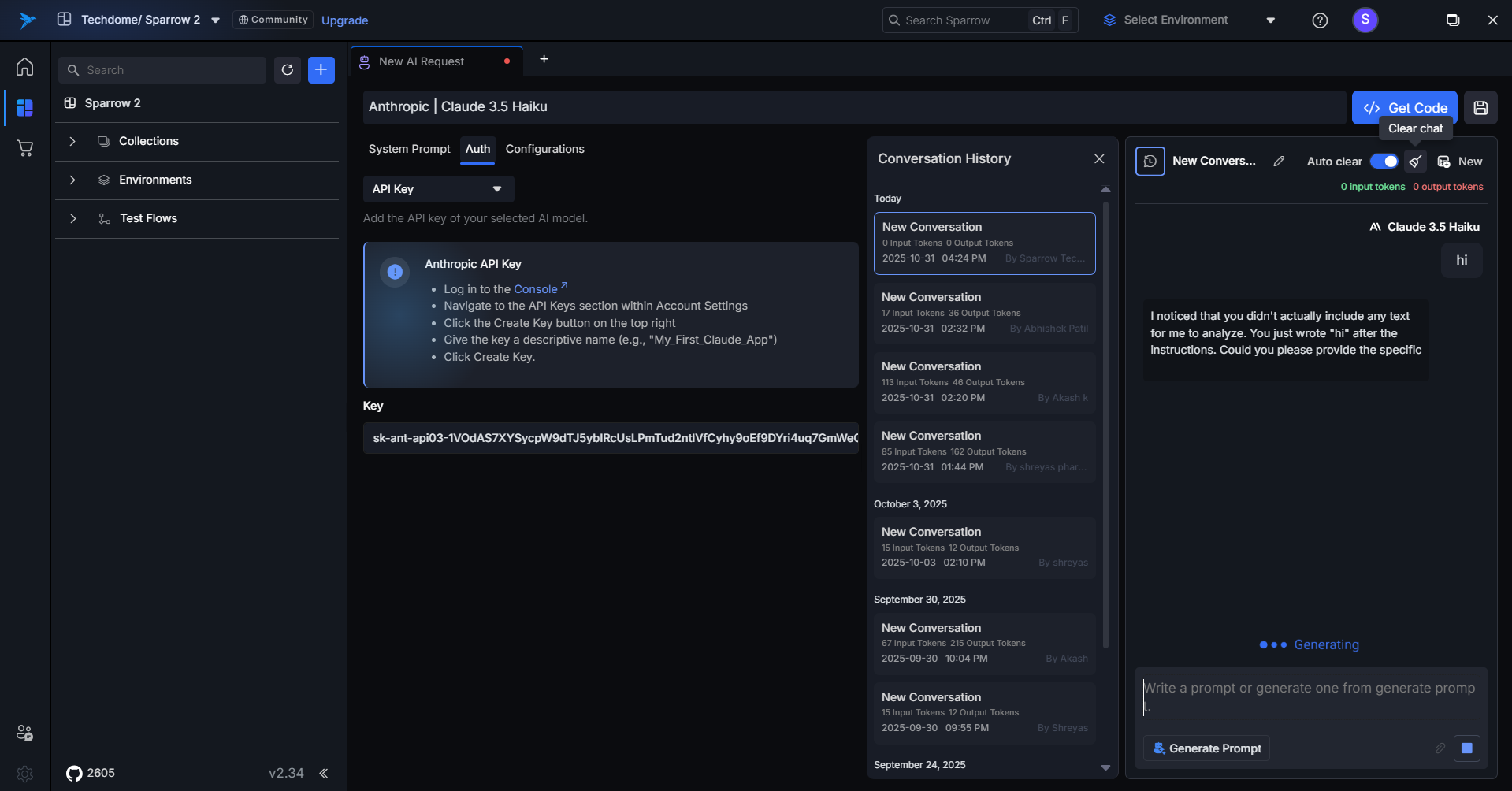Open the marketplace cart icon
The height and width of the screenshot is (791, 1512).
tap(24, 148)
